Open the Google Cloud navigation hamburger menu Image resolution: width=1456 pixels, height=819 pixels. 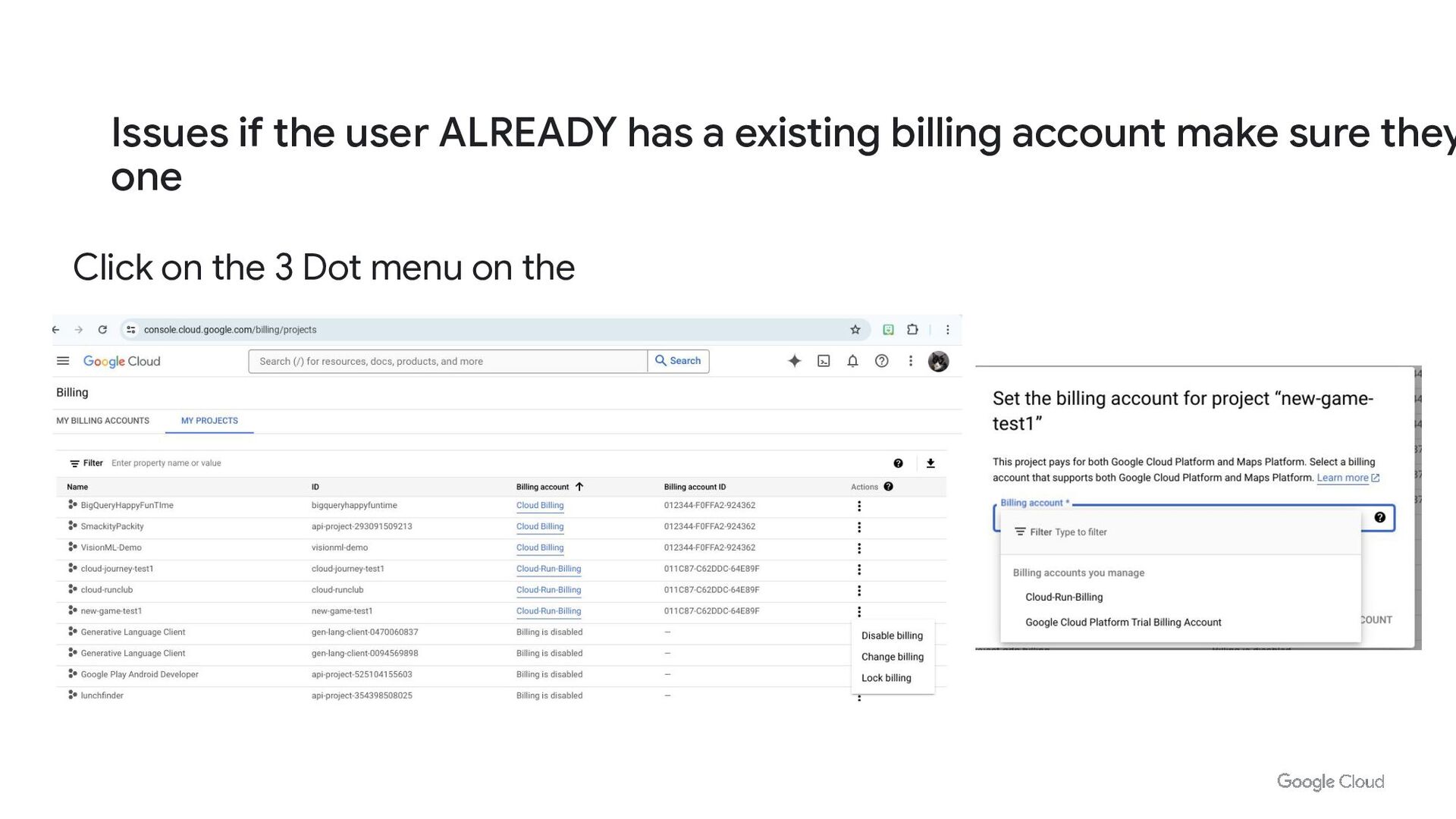click(x=63, y=361)
